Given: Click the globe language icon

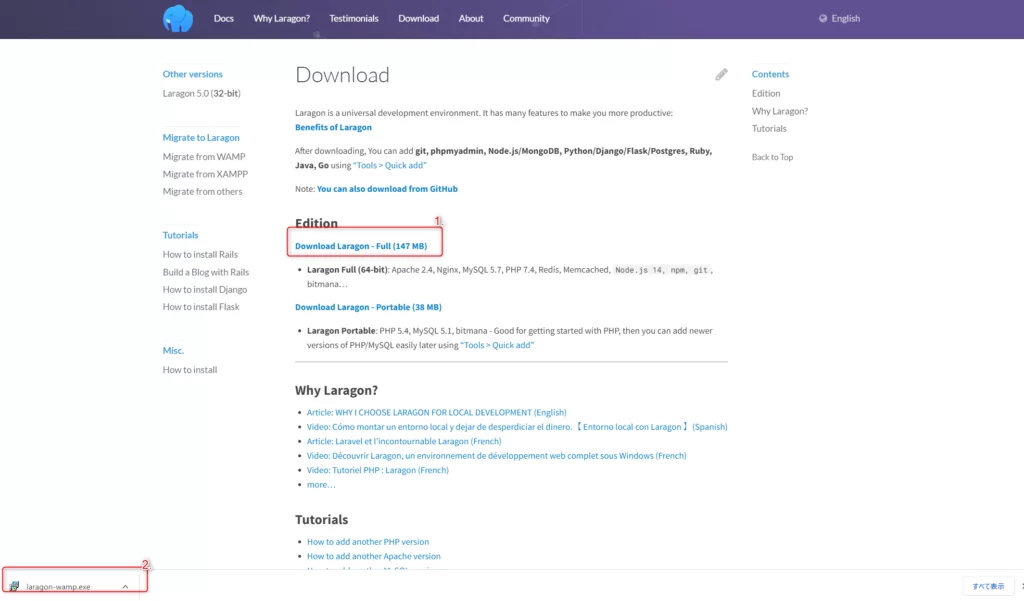Looking at the screenshot, I should click(x=823, y=18).
